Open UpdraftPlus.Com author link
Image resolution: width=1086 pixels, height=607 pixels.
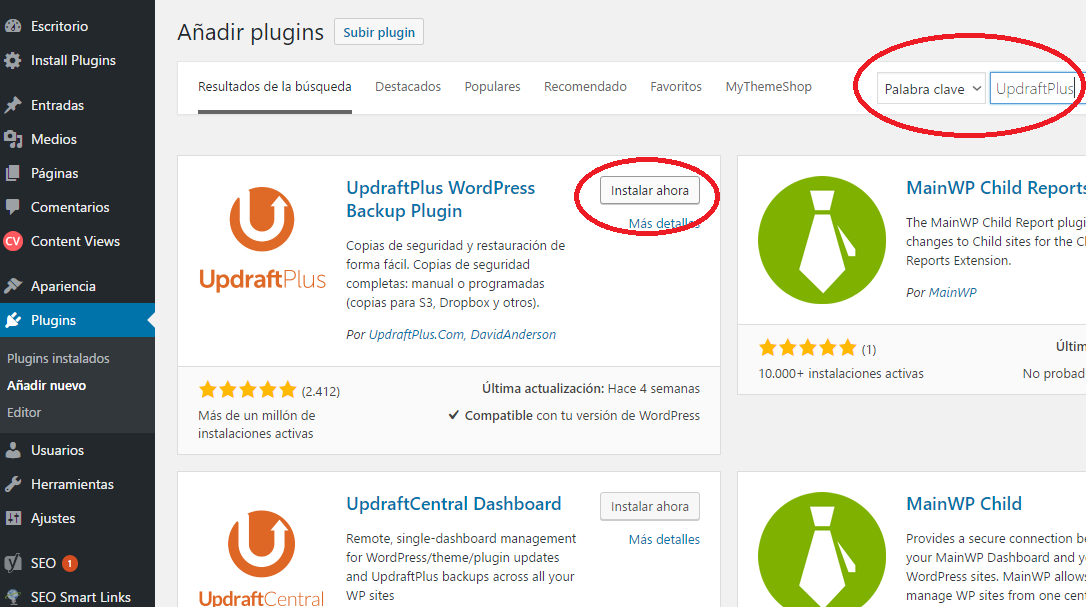pyautogui.click(x=416, y=335)
